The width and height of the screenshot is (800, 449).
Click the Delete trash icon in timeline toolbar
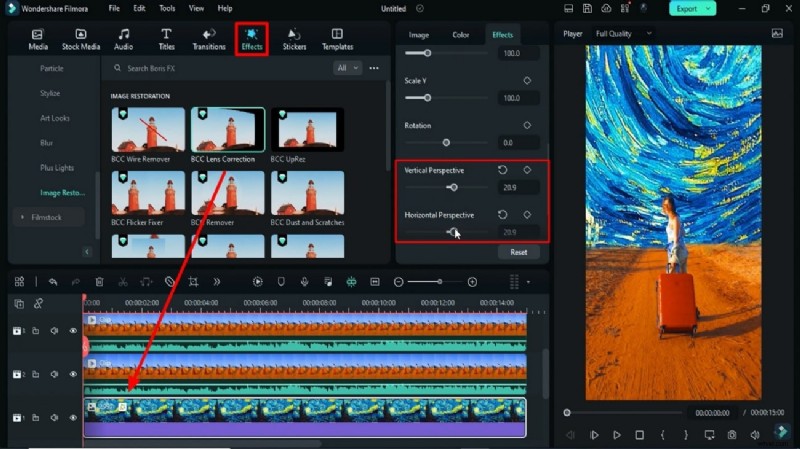(99, 282)
